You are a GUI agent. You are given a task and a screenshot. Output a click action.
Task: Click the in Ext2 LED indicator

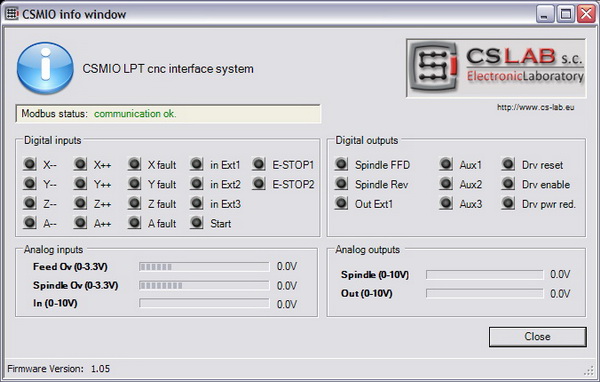coord(197,183)
